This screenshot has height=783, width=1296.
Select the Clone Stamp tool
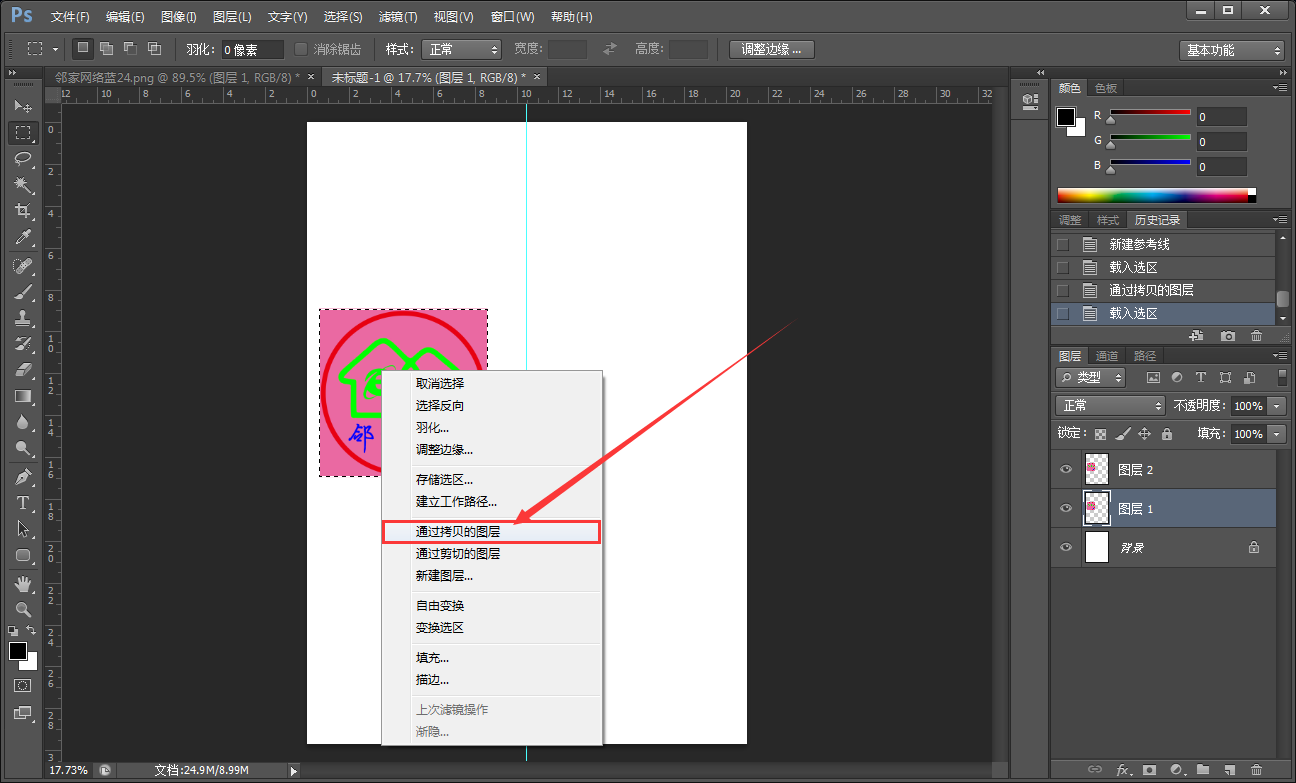(x=23, y=318)
